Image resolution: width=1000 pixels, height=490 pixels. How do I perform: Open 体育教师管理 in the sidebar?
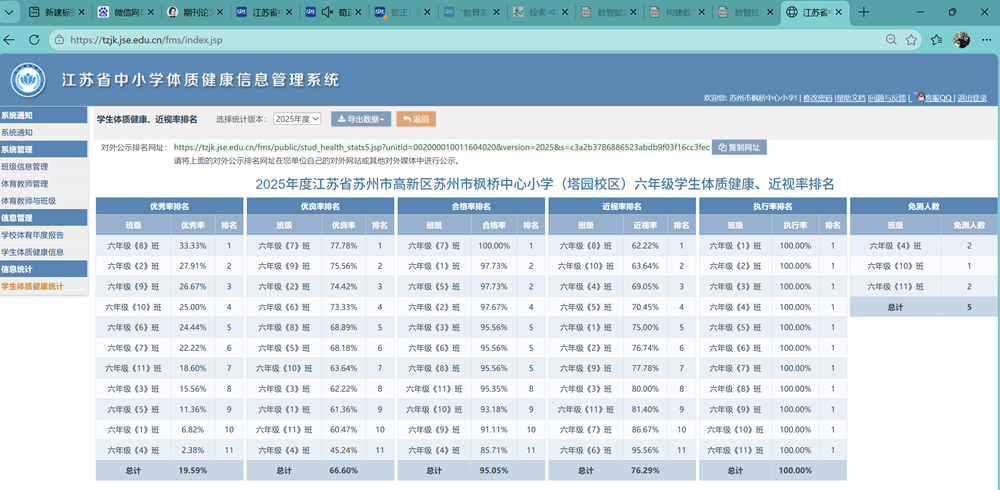[x=25, y=184]
